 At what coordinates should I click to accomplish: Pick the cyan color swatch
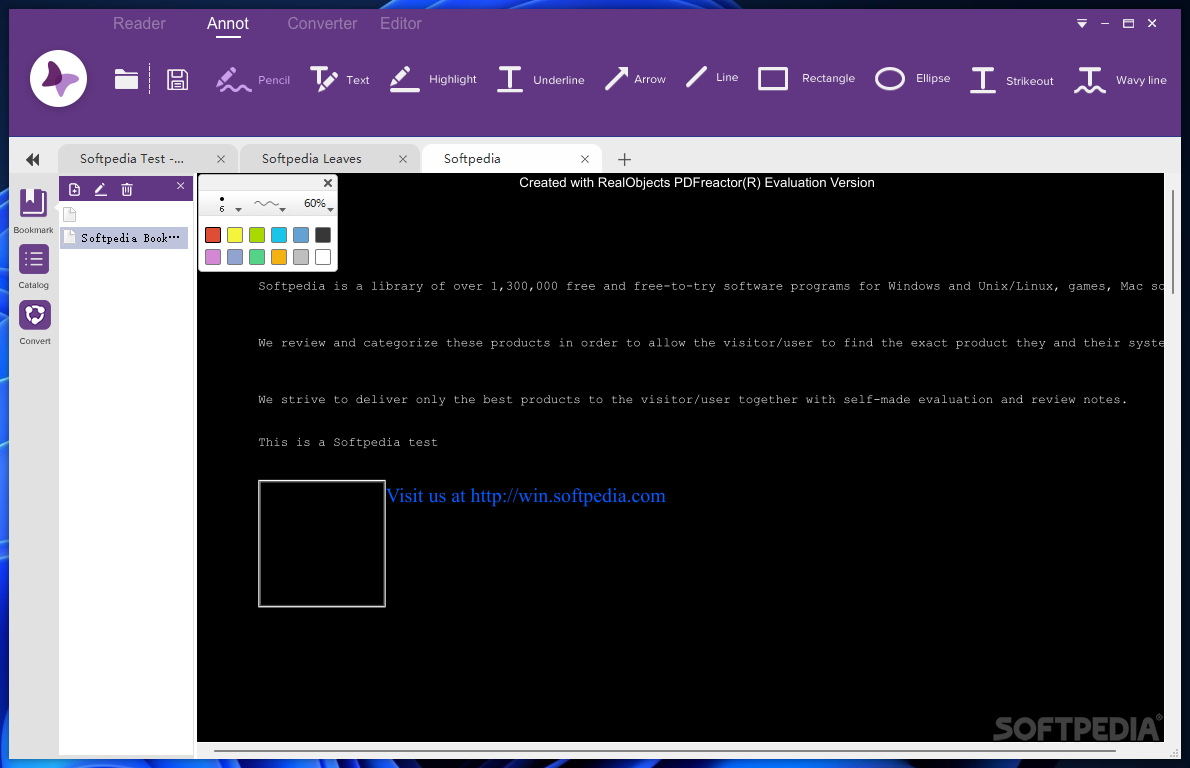click(279, 235)
